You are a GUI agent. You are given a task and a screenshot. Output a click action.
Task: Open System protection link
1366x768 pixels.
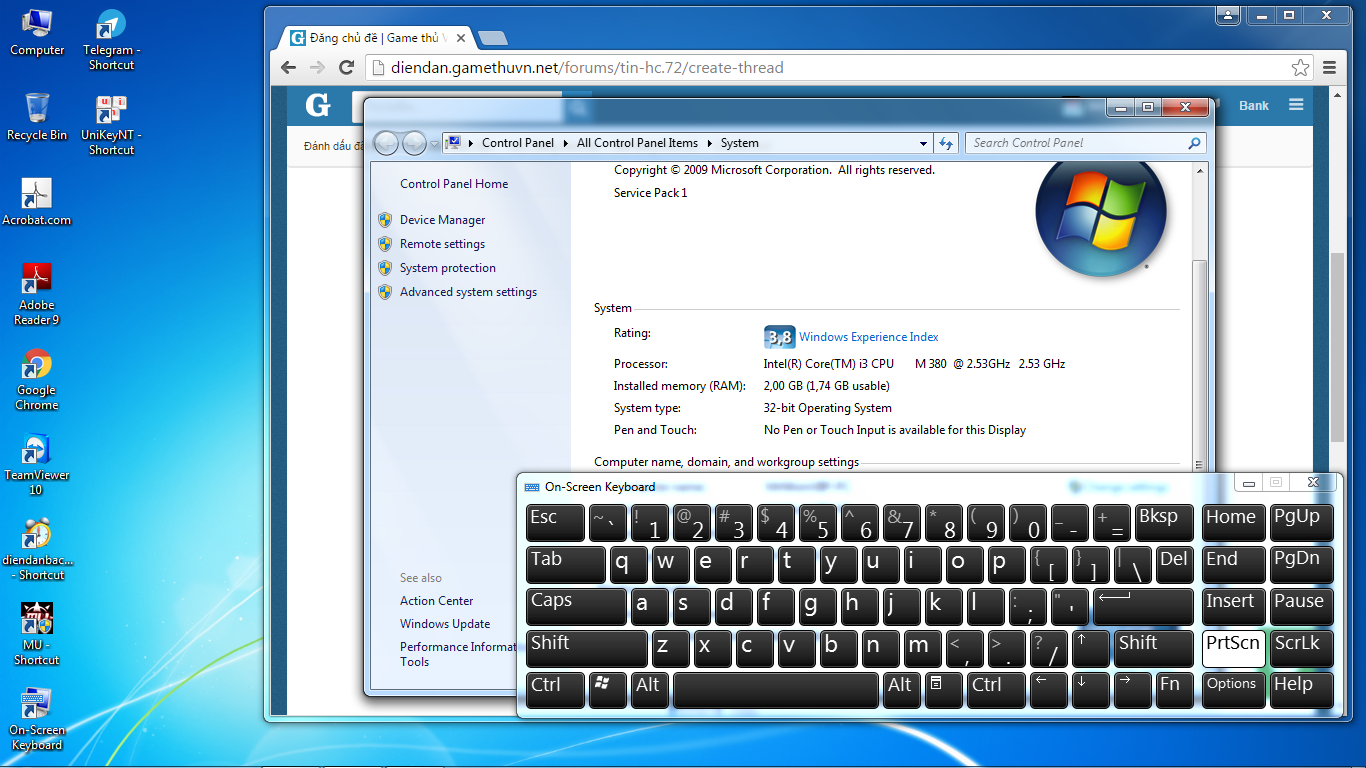click(x=448, y=268)
